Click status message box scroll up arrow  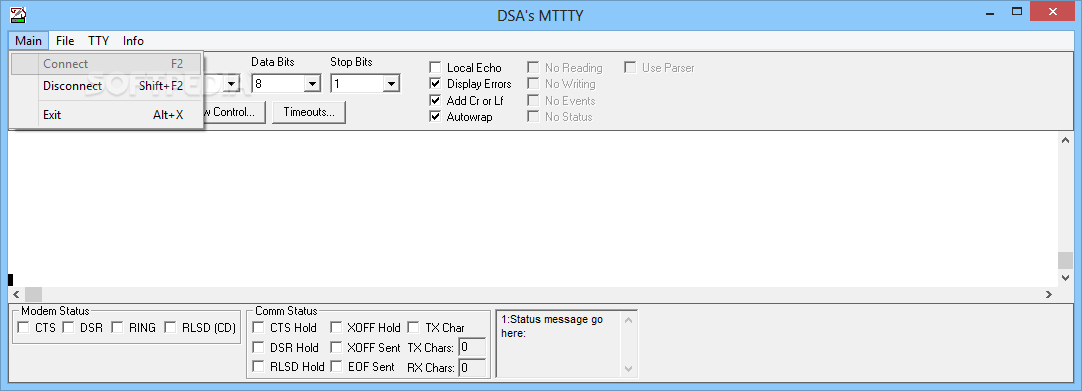(x=628, y=320)
